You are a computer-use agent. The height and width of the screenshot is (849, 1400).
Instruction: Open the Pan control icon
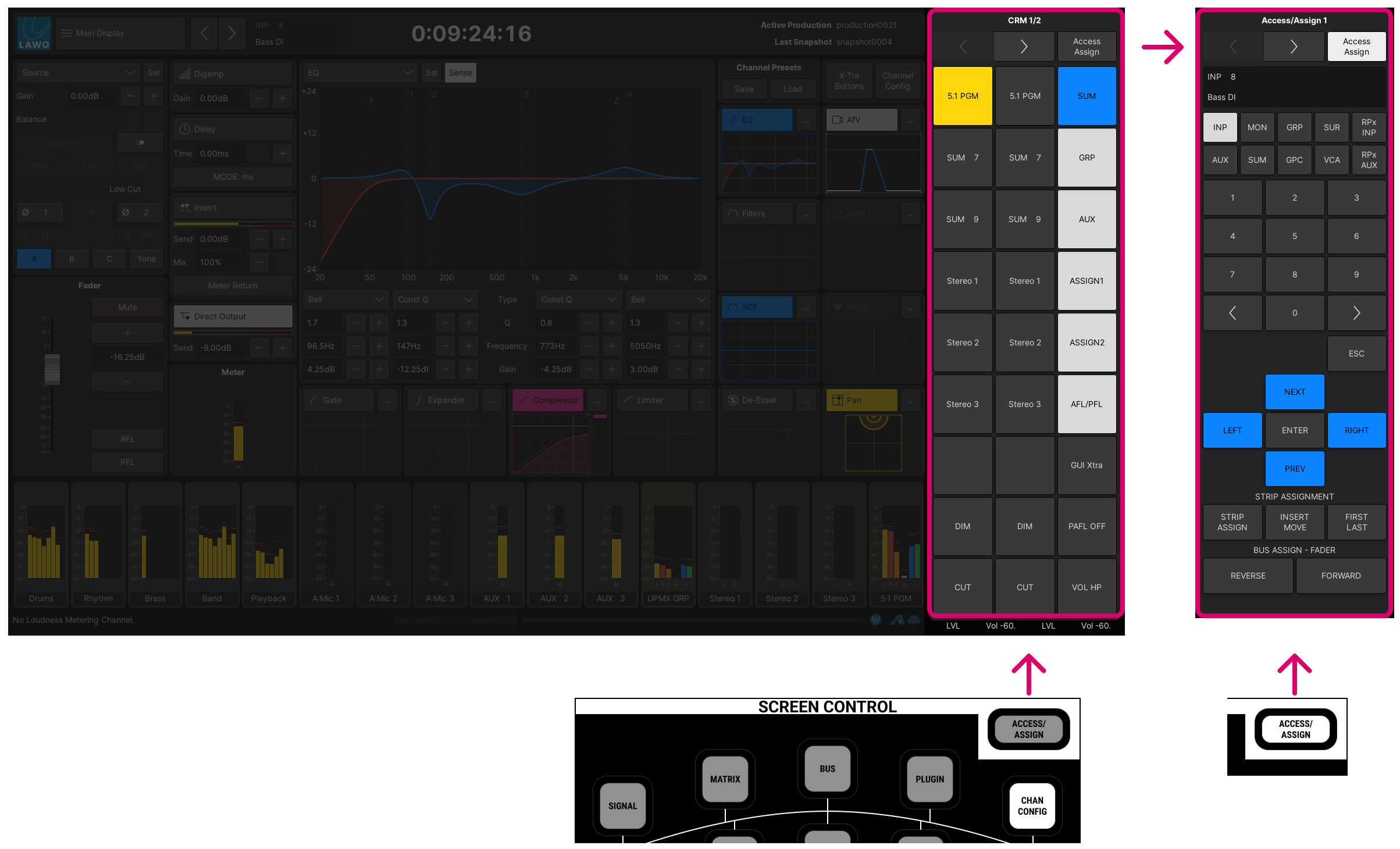point(861,400)
